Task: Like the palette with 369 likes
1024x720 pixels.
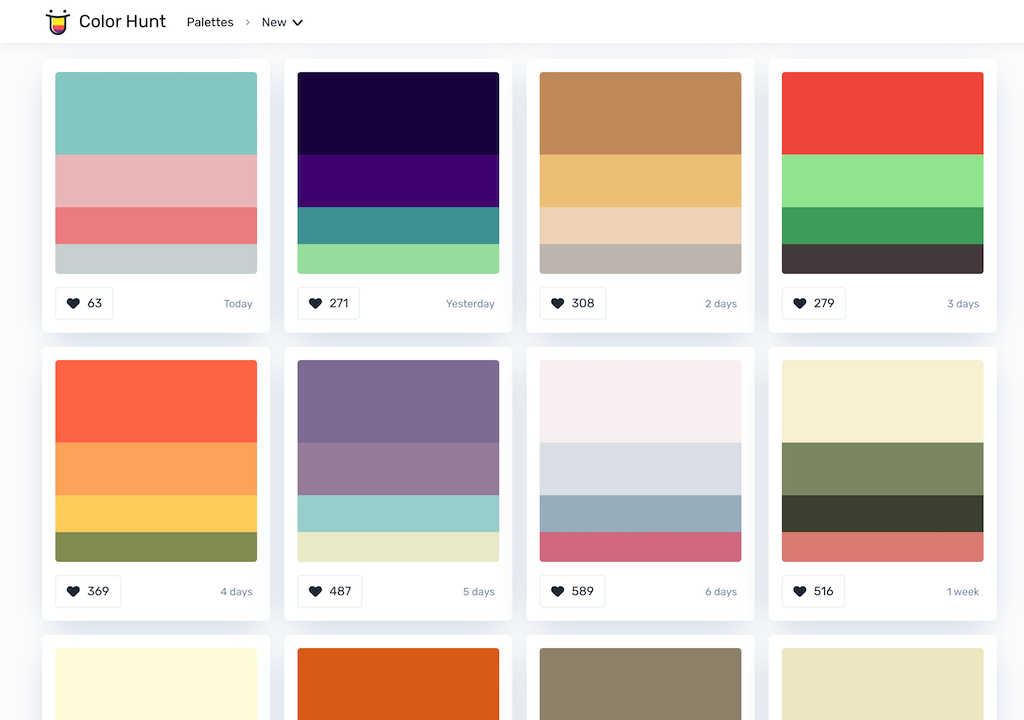Action: (88, 591)
